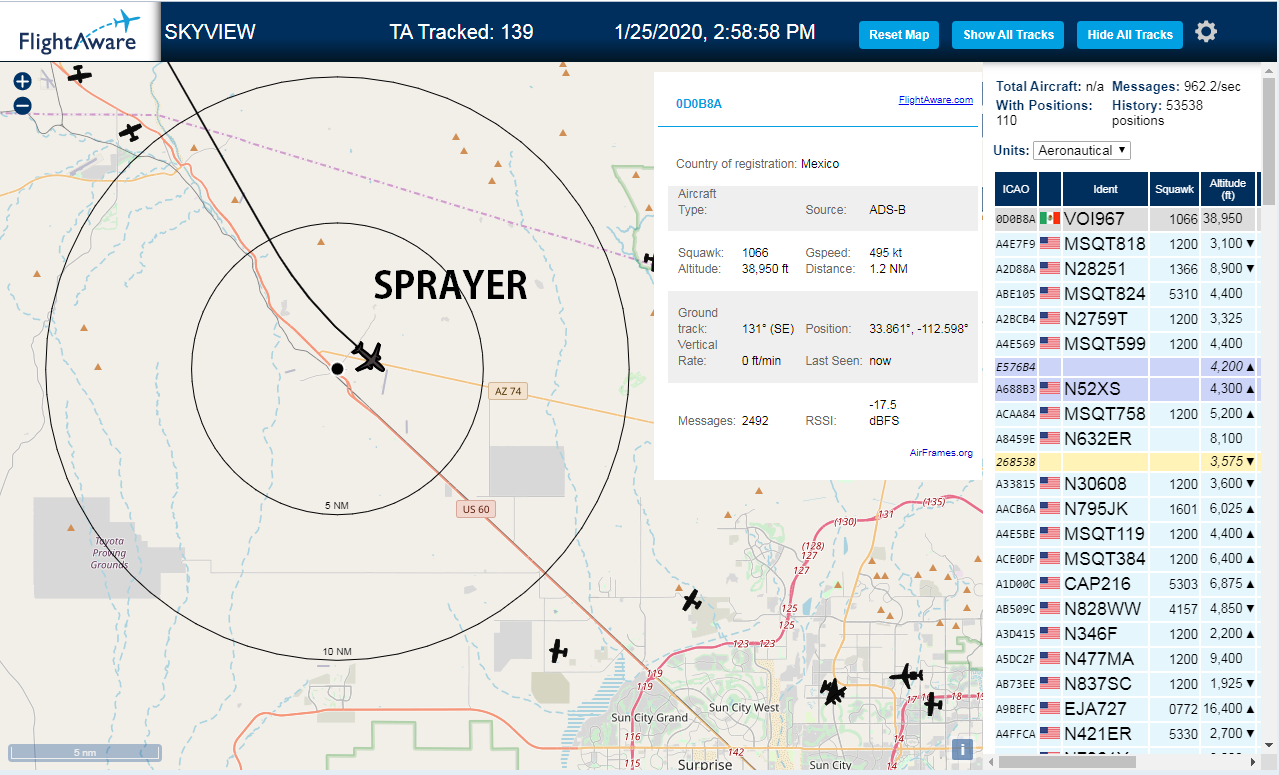Click the horizontal scrollbar under aircraft table

click(1065, 762)
